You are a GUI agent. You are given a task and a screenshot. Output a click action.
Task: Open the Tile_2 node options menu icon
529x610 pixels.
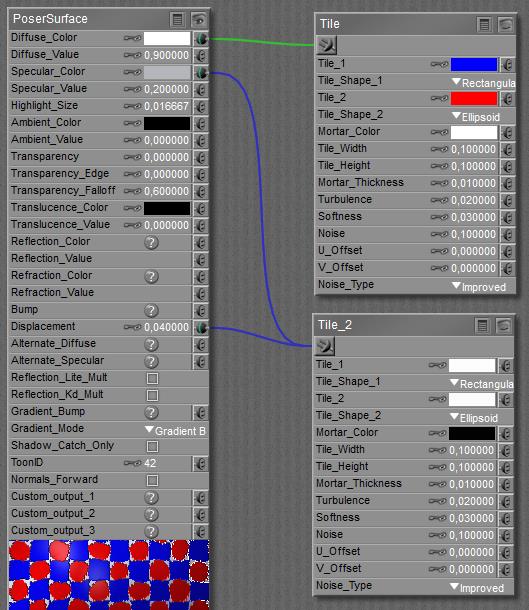tap(482, 326)
